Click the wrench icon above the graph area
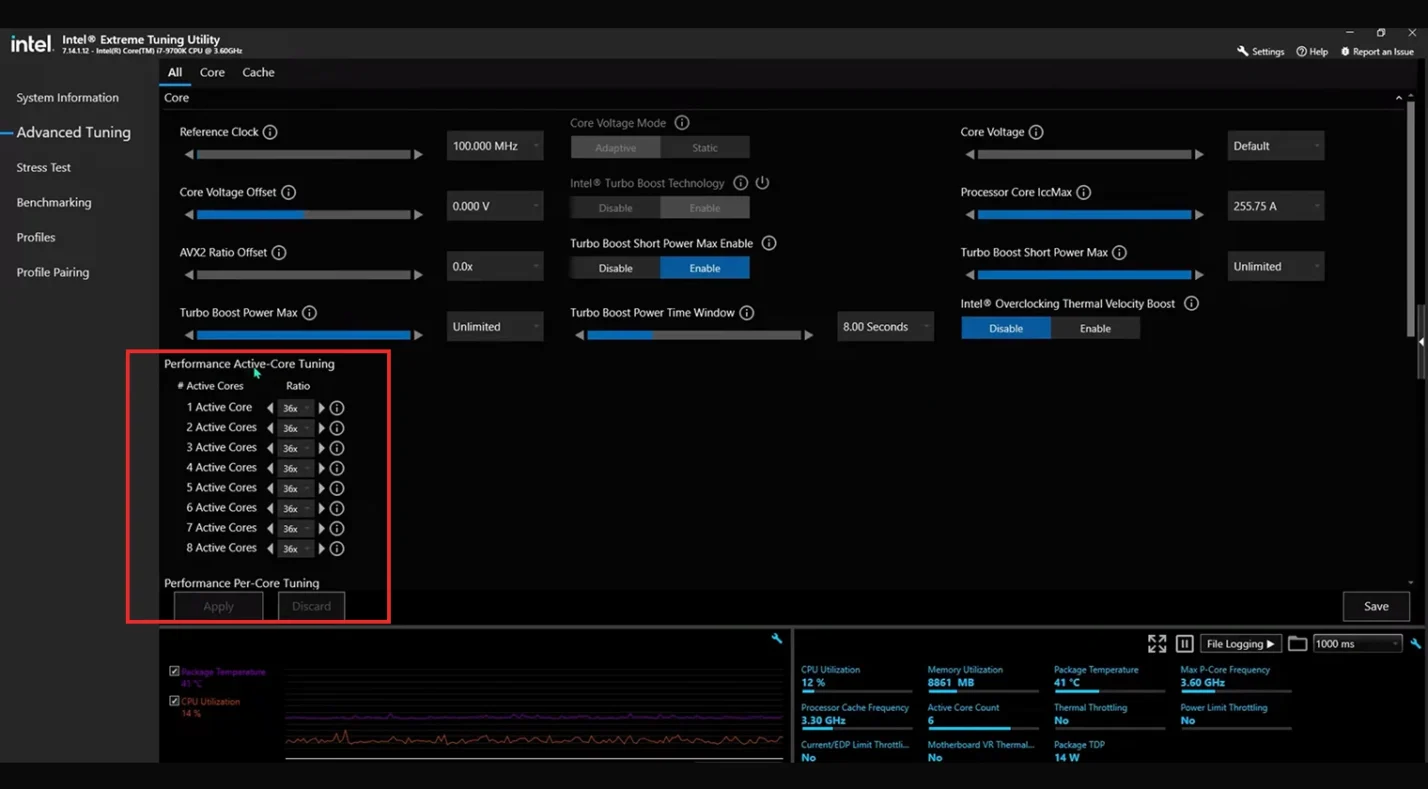 pos(777,638)
